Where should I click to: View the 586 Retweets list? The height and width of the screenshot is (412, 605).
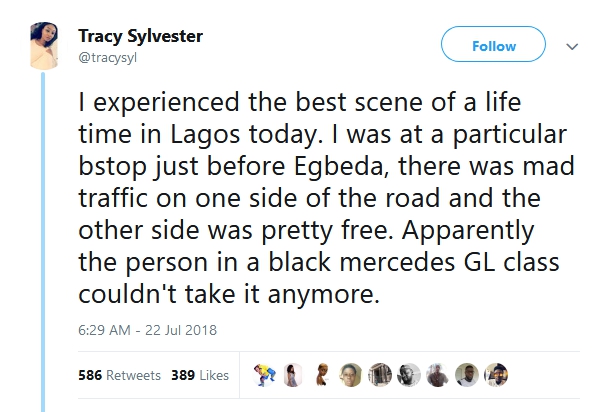click(119, 375)
